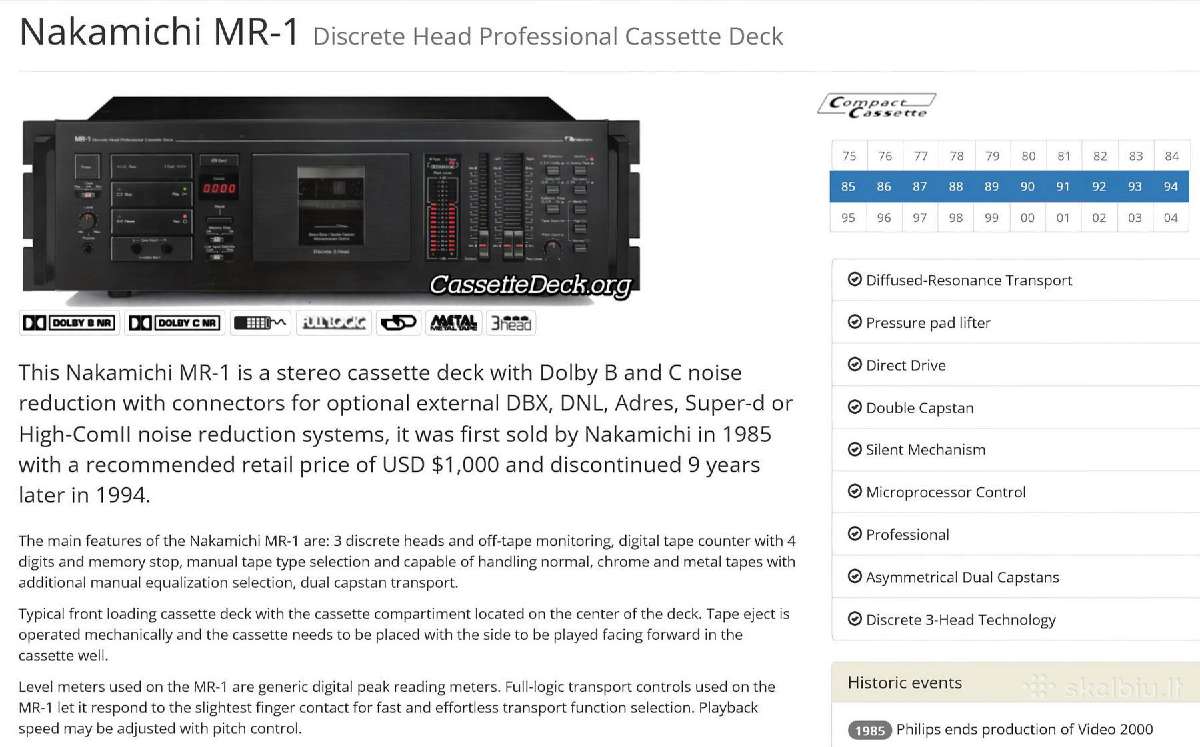
Task: Click the Full Logic feature icon
Action: click(x=334, y=322)
